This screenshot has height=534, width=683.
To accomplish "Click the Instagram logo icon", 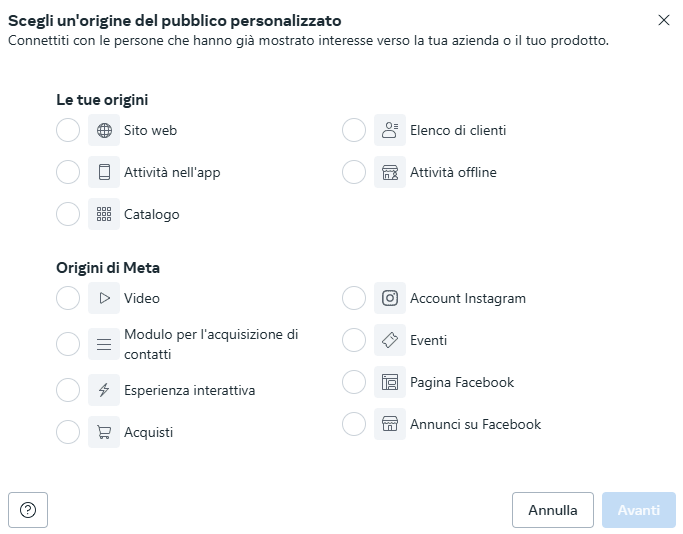I will (x=390, y=298).
